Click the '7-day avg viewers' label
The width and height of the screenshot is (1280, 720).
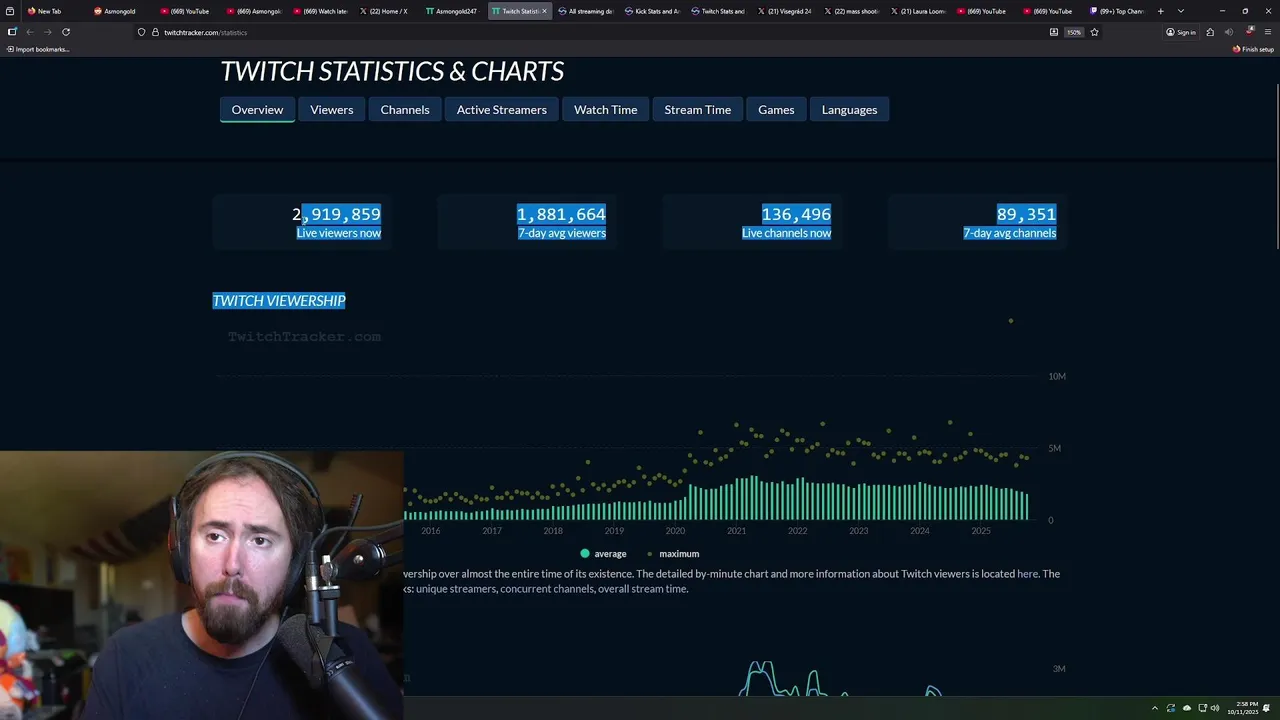(562, 233)
